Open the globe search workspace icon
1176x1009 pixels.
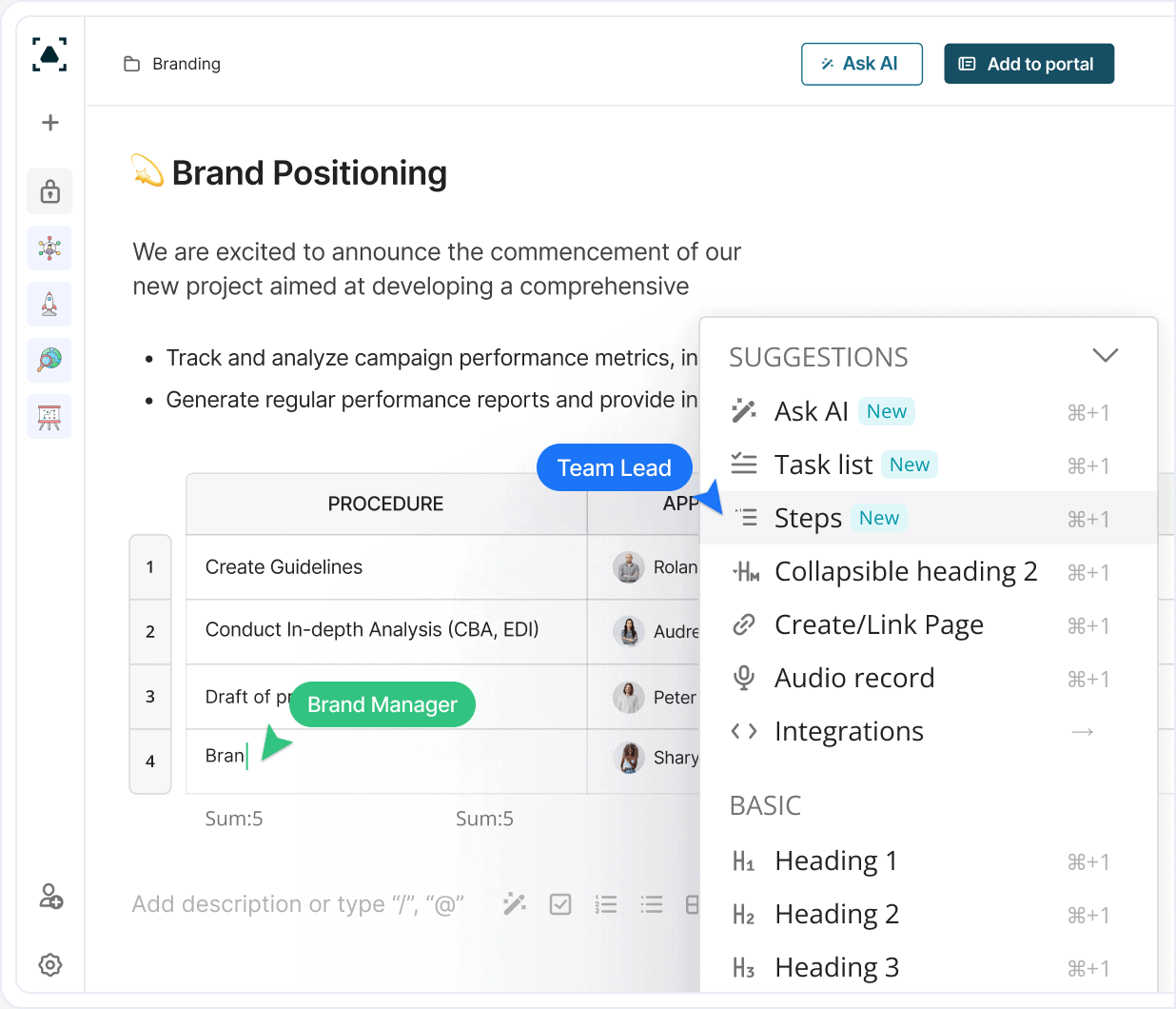pyautogui.click(x=49, y=360)
